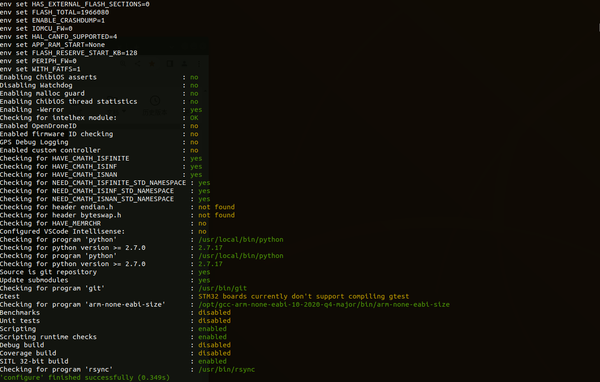Click the terminal scrollbar on the right edge
This screenshot has height=382, width=600.
[x=599, y=28]
